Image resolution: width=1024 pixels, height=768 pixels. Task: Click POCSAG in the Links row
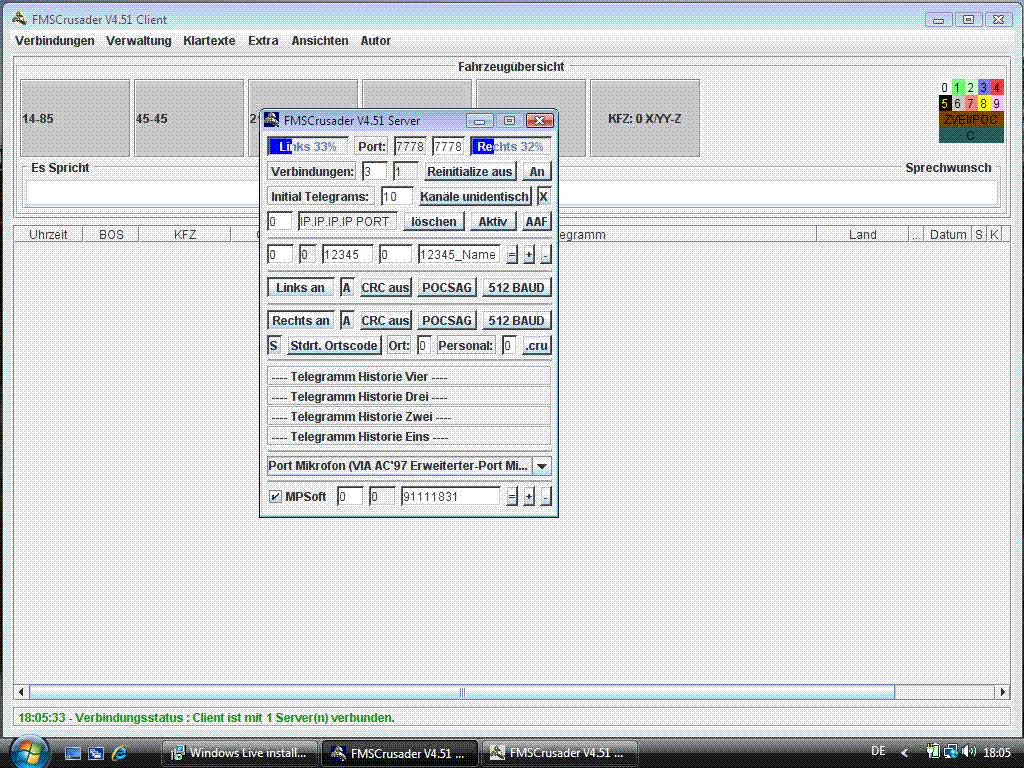447,287
